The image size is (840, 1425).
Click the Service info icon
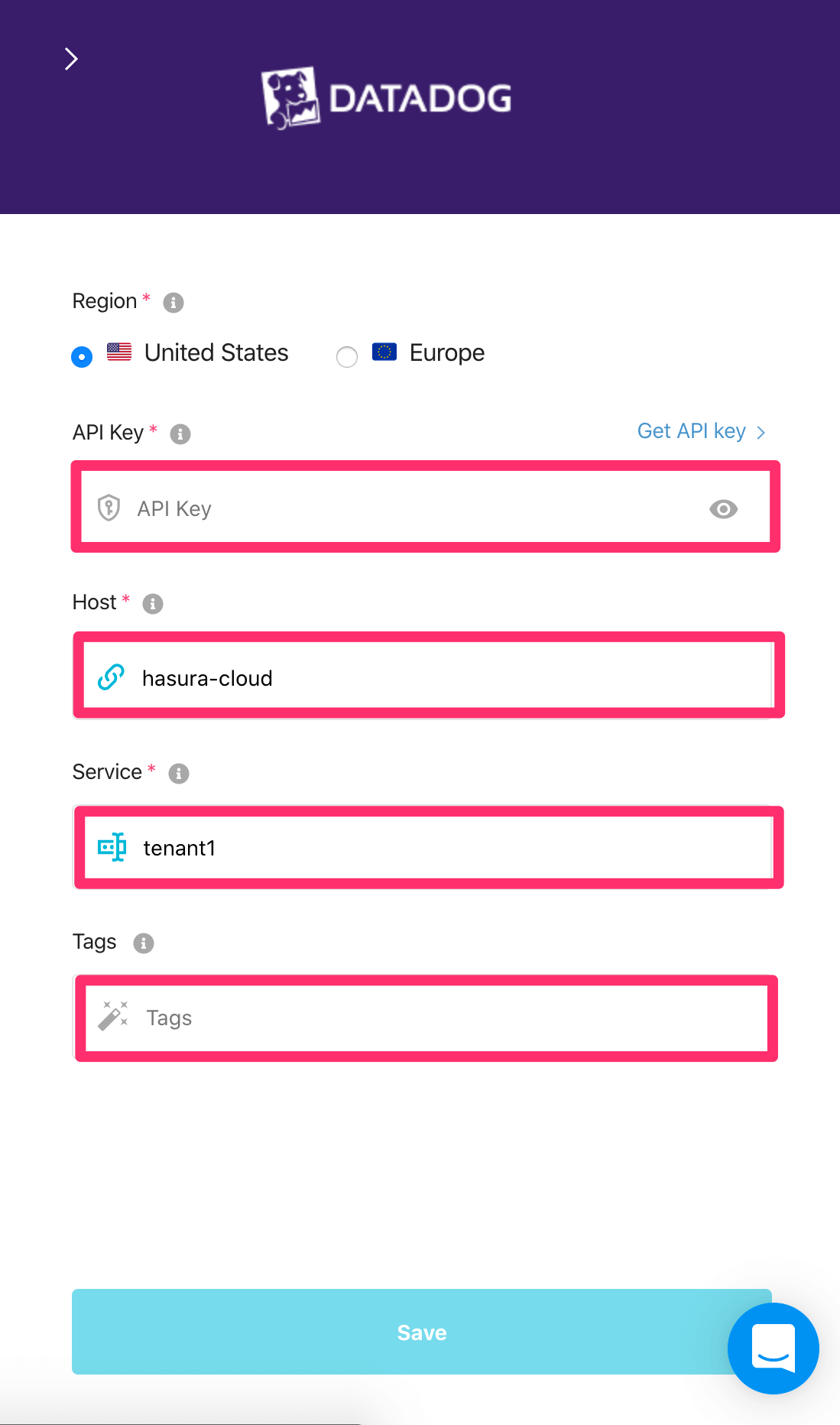[x=179, y=774]
